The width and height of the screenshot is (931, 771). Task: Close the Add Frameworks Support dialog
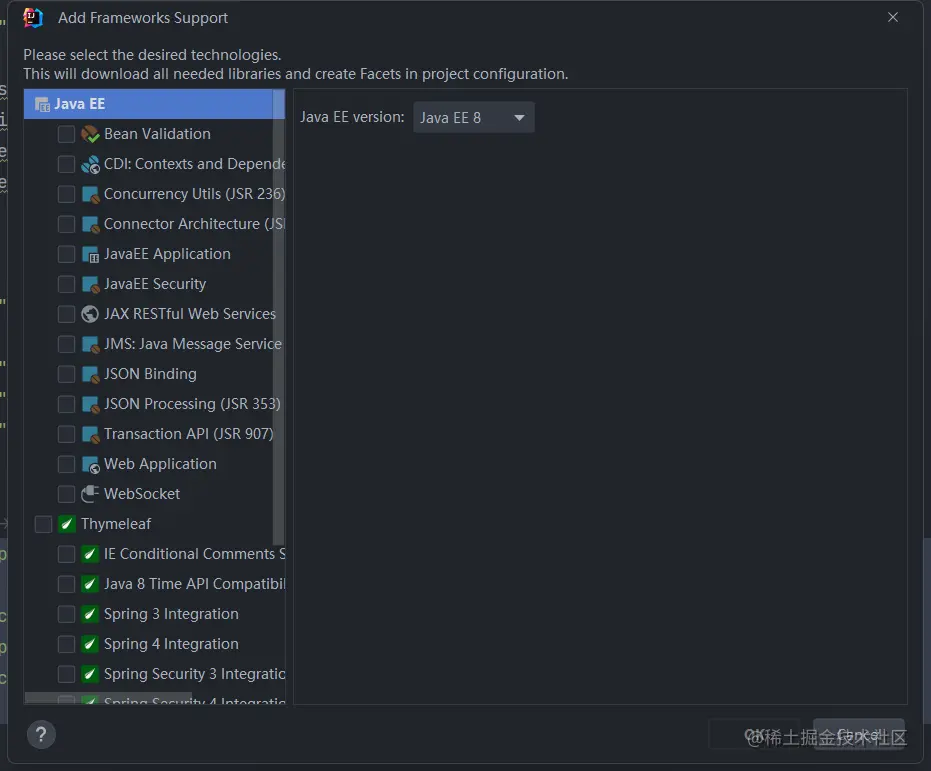click(893, 17)
